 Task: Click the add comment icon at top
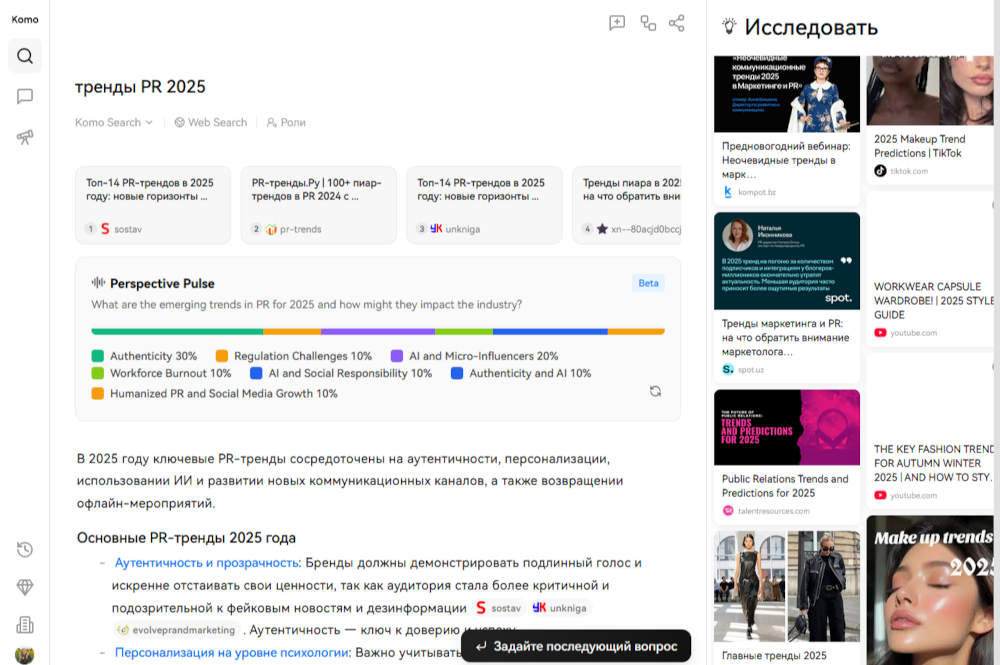[617, 24]
